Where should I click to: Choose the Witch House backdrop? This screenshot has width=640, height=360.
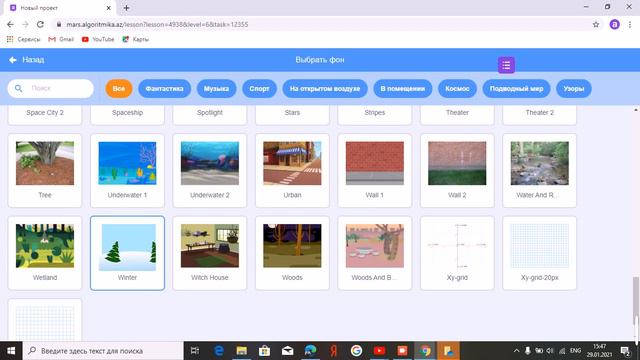[x=210, y=253]
